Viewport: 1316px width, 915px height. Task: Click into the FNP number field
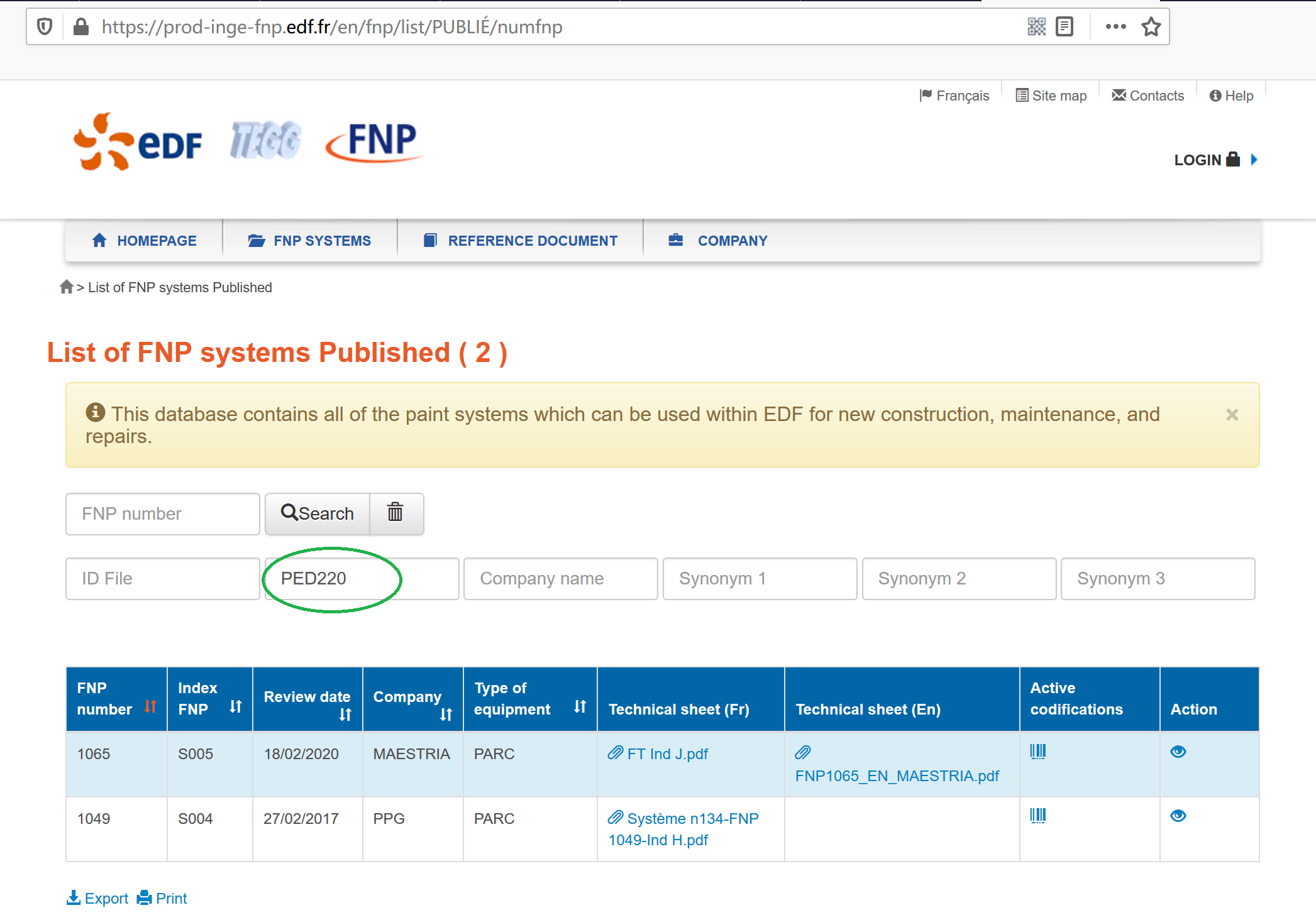162,514
